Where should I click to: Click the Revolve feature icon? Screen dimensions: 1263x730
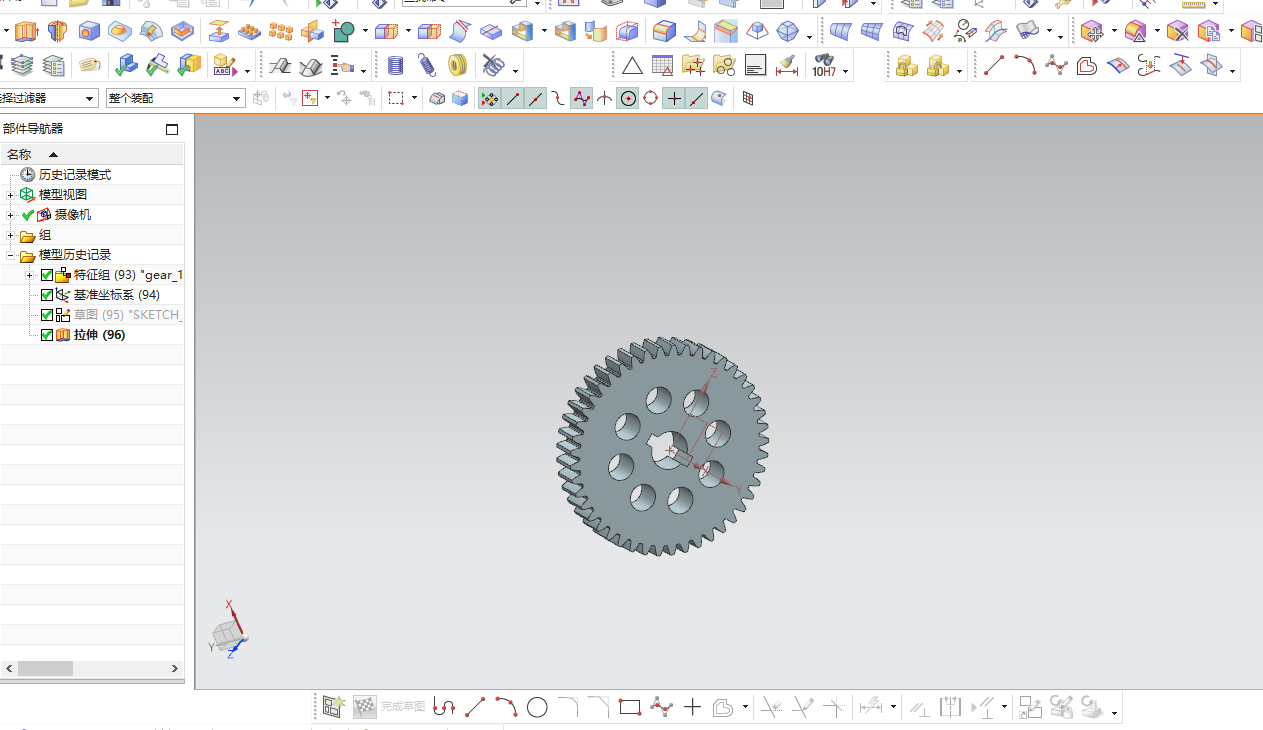57,32
